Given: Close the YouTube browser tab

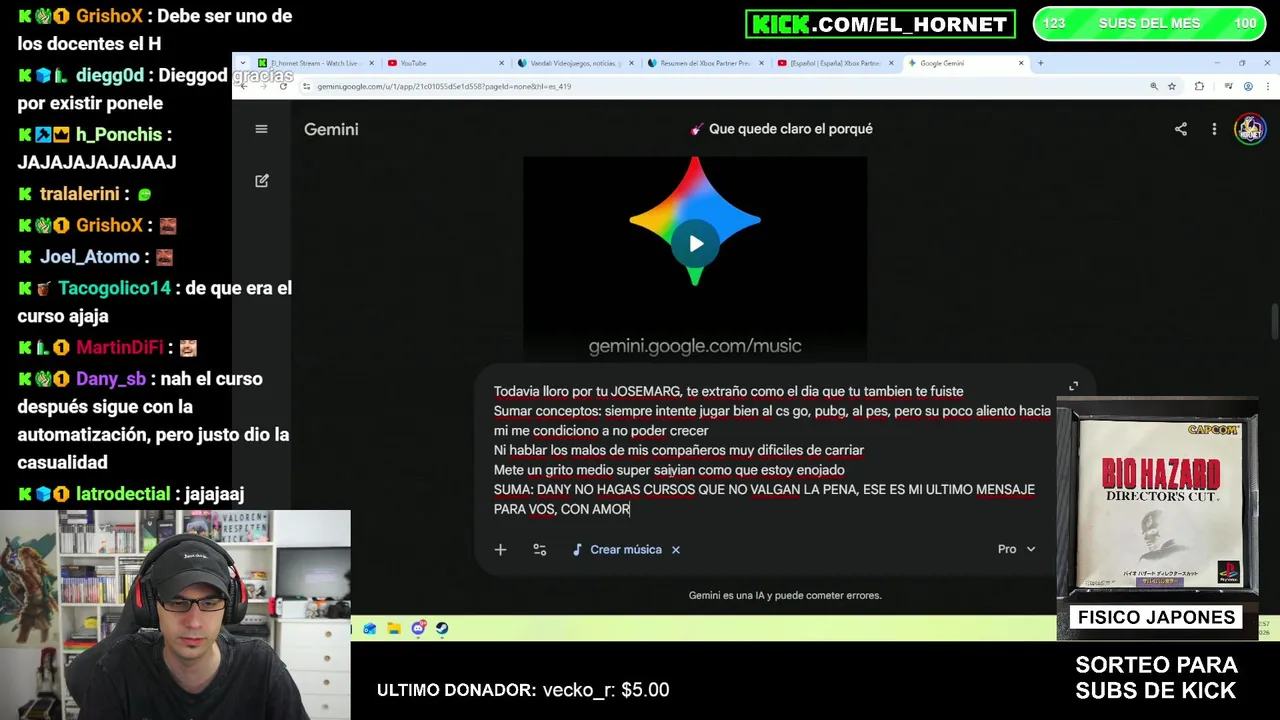Looking at the screenshot, I should point(502,63).
